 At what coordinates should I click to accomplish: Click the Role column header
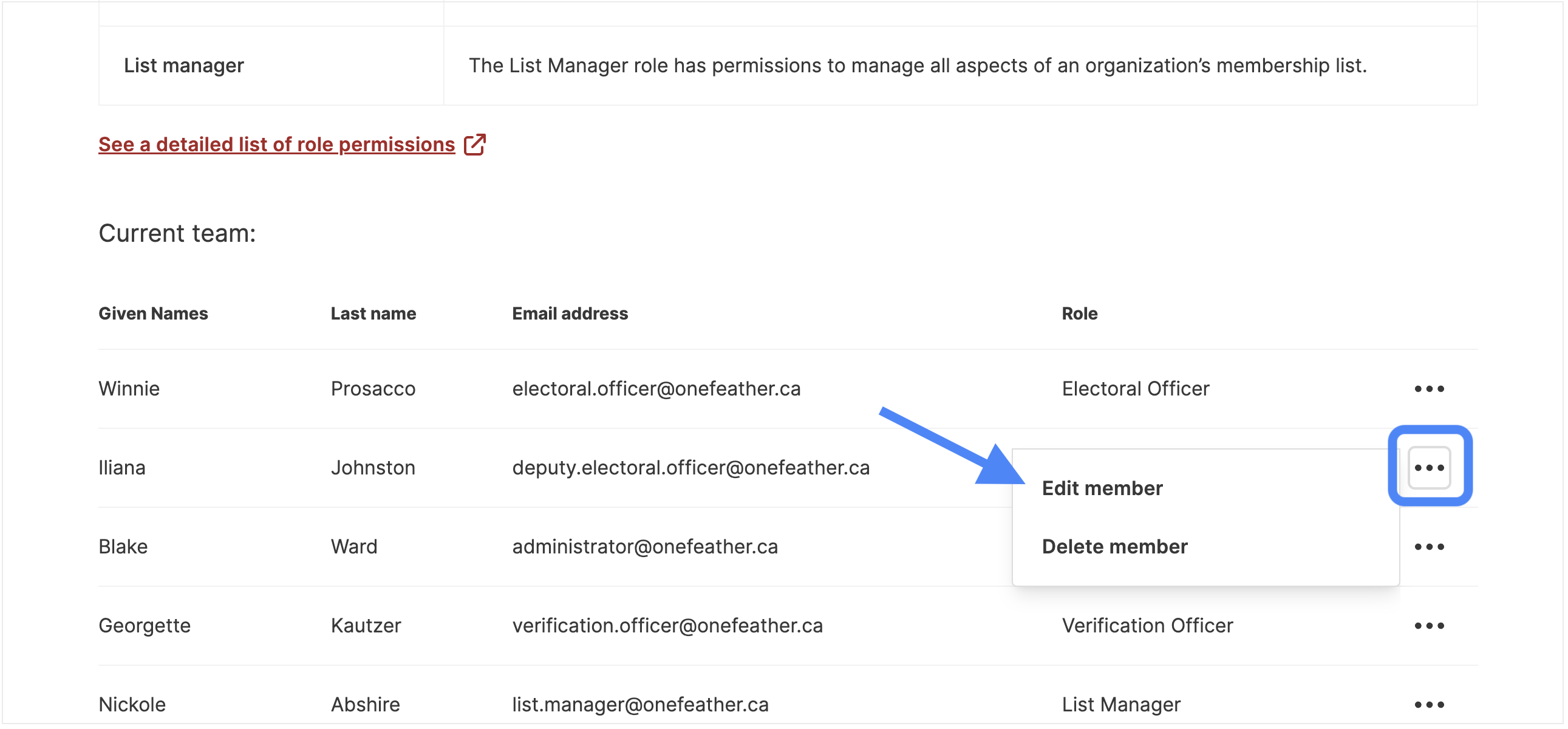click(1080, 313)
